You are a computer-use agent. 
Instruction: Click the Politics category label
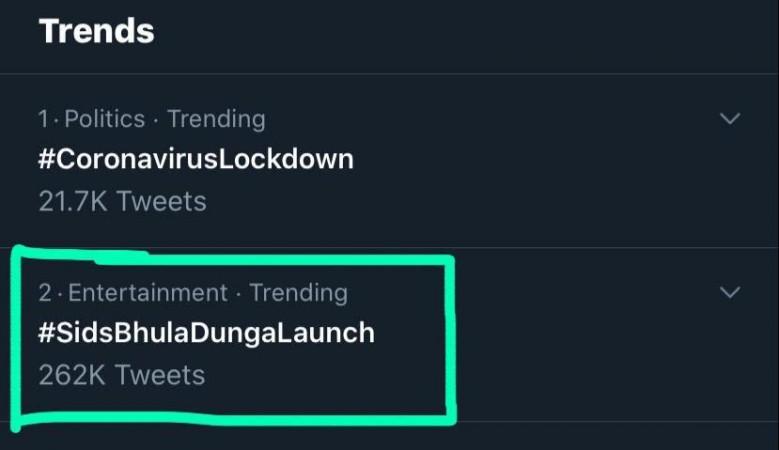[x=104, y=119]
